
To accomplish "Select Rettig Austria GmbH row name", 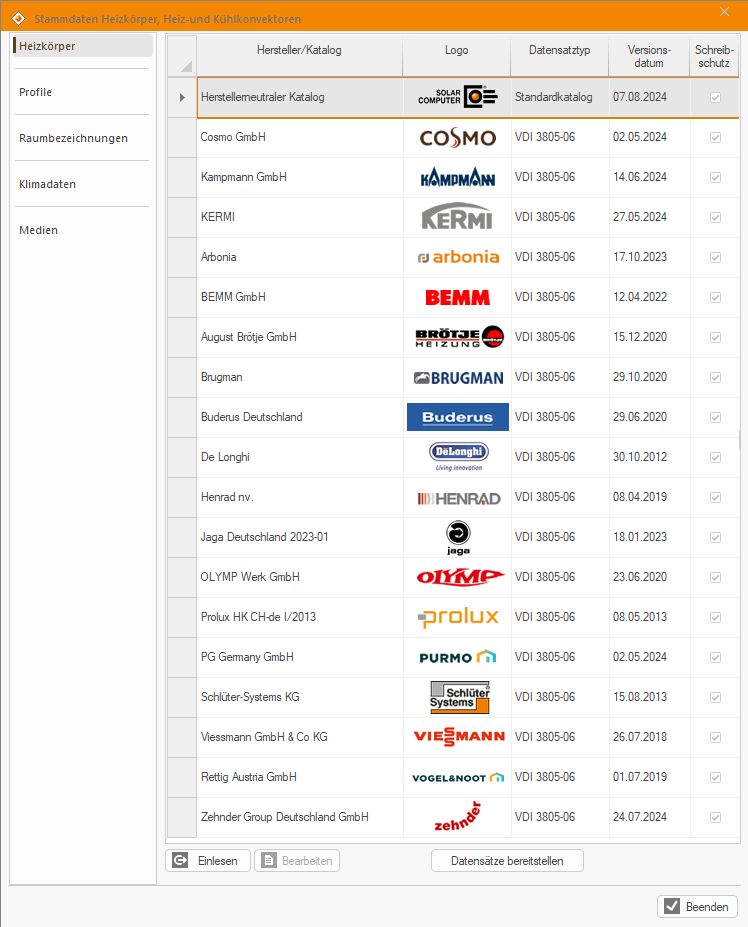I will 248,777.
